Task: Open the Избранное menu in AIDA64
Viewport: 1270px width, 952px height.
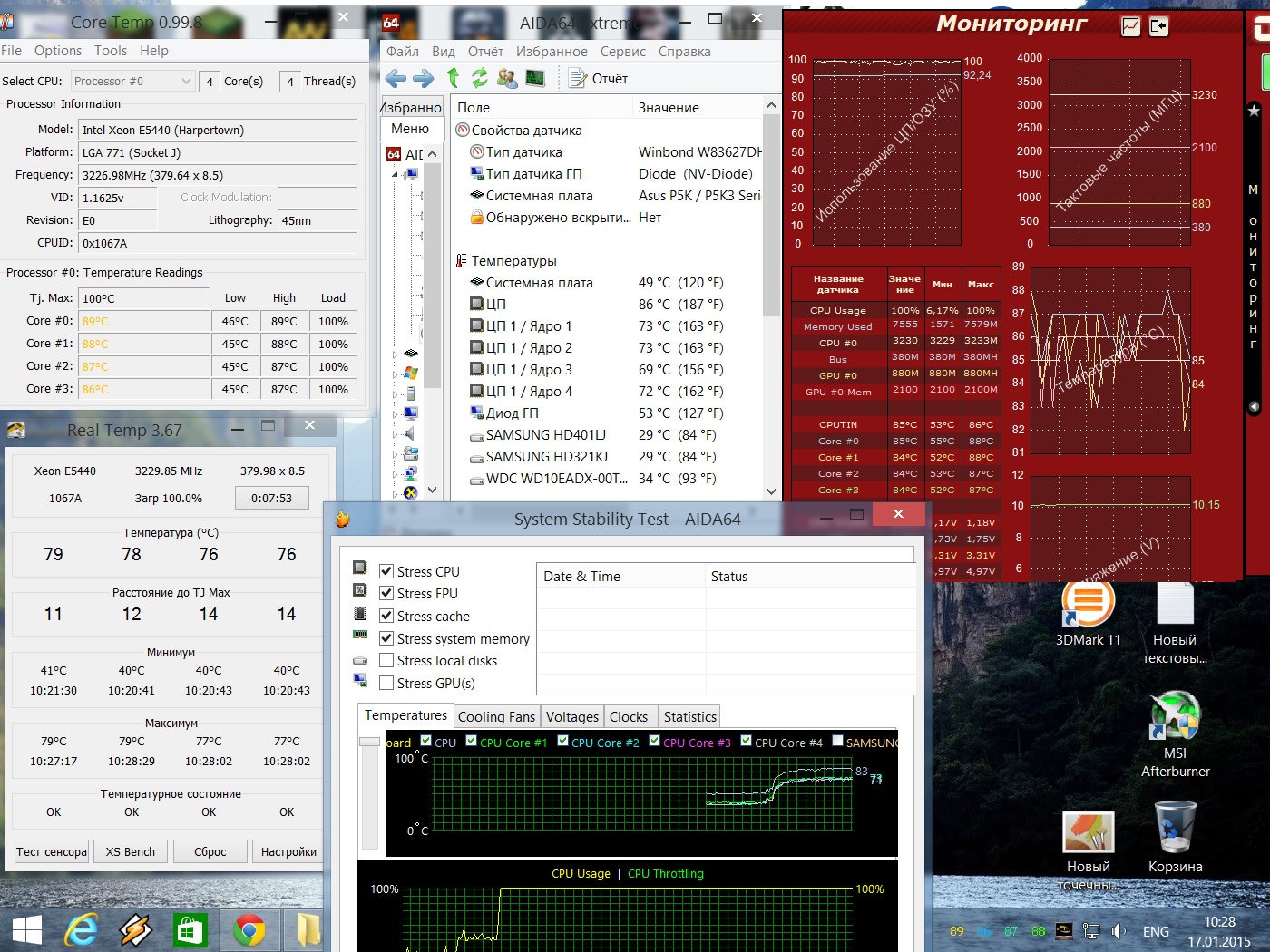Action: tap(552, 52)
